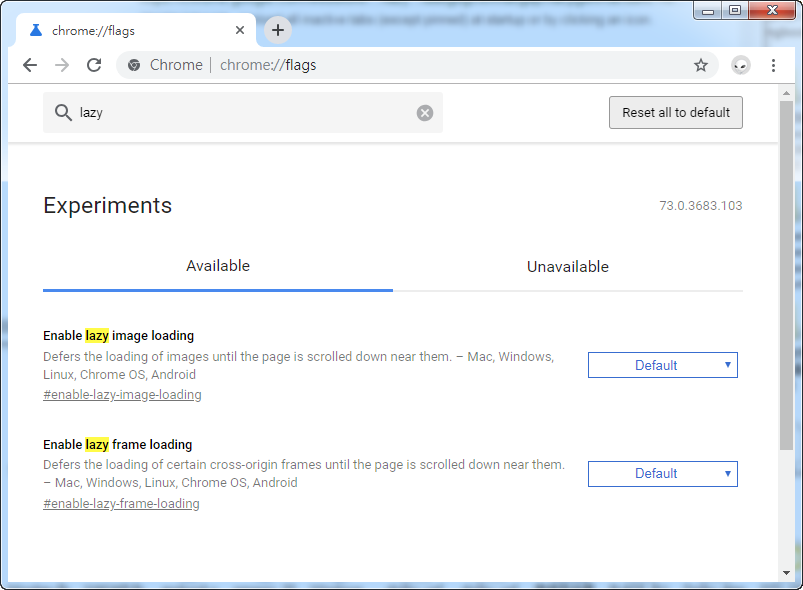The width and height of the screenshot is (803, 590).
Task: Open the #enable-lazy-frame-loading link
Action: pyautogui.click(x=121, y=503)
